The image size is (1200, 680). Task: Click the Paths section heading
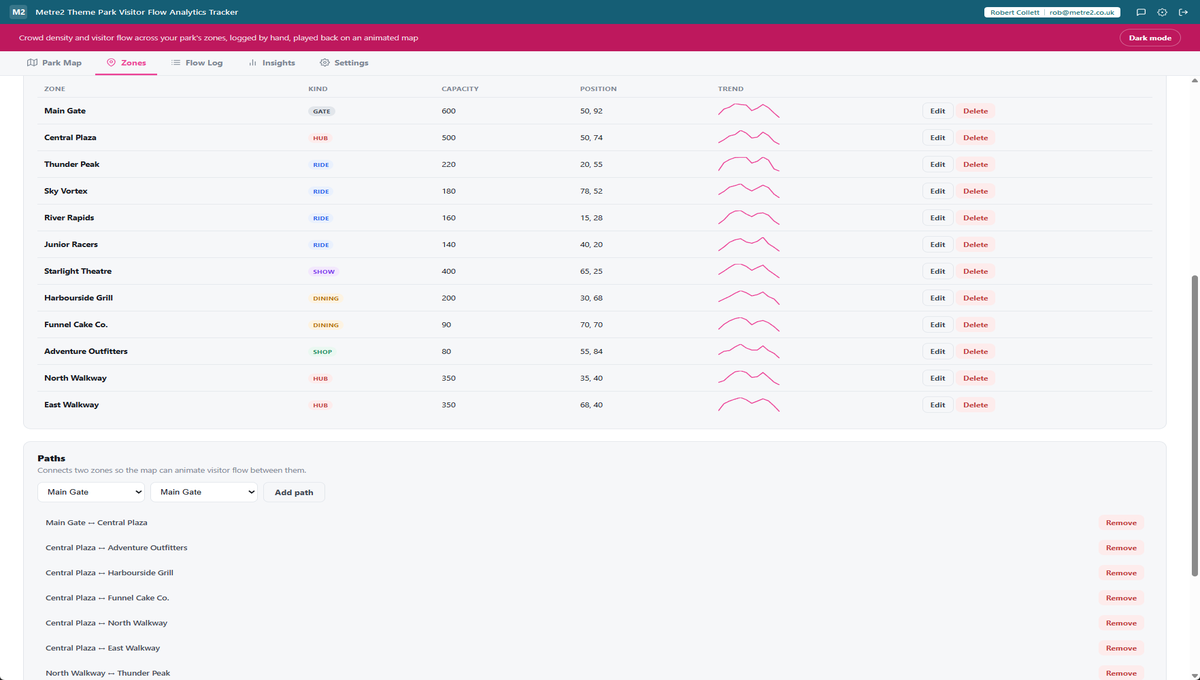coord(51,458)
